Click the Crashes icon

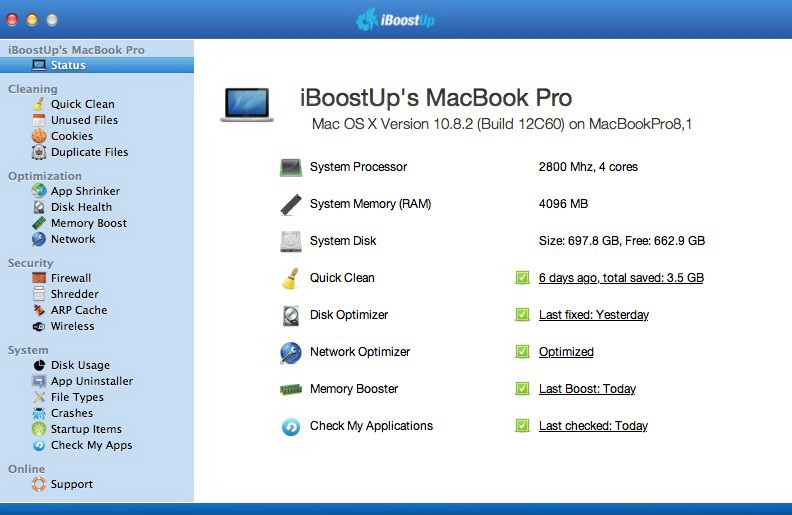pos(39,414)
